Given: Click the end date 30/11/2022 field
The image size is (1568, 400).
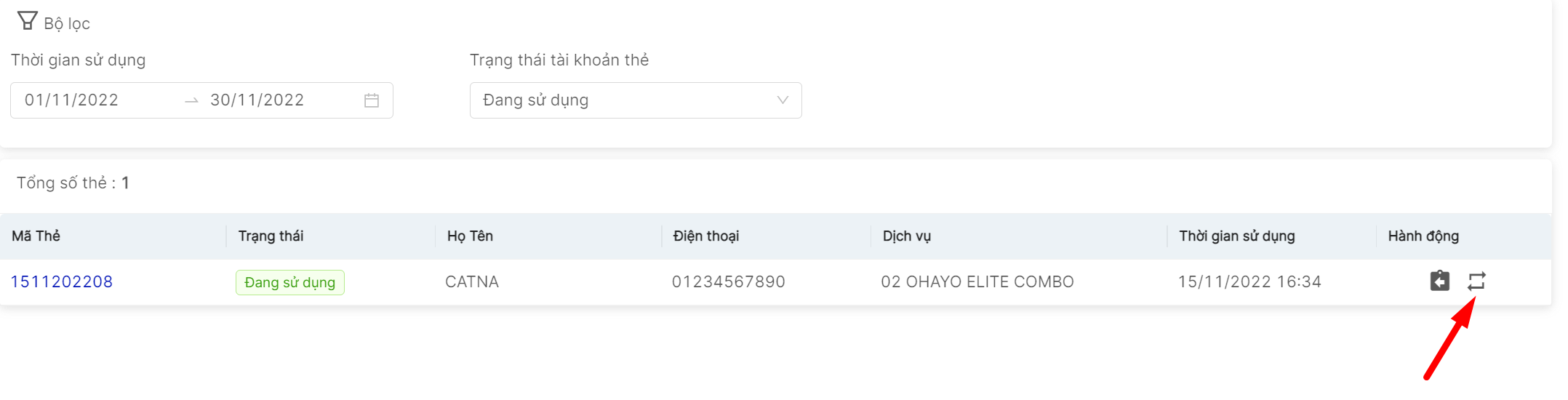Looking at the screenshot, I should pyautogui.click(x=257, y=100).
